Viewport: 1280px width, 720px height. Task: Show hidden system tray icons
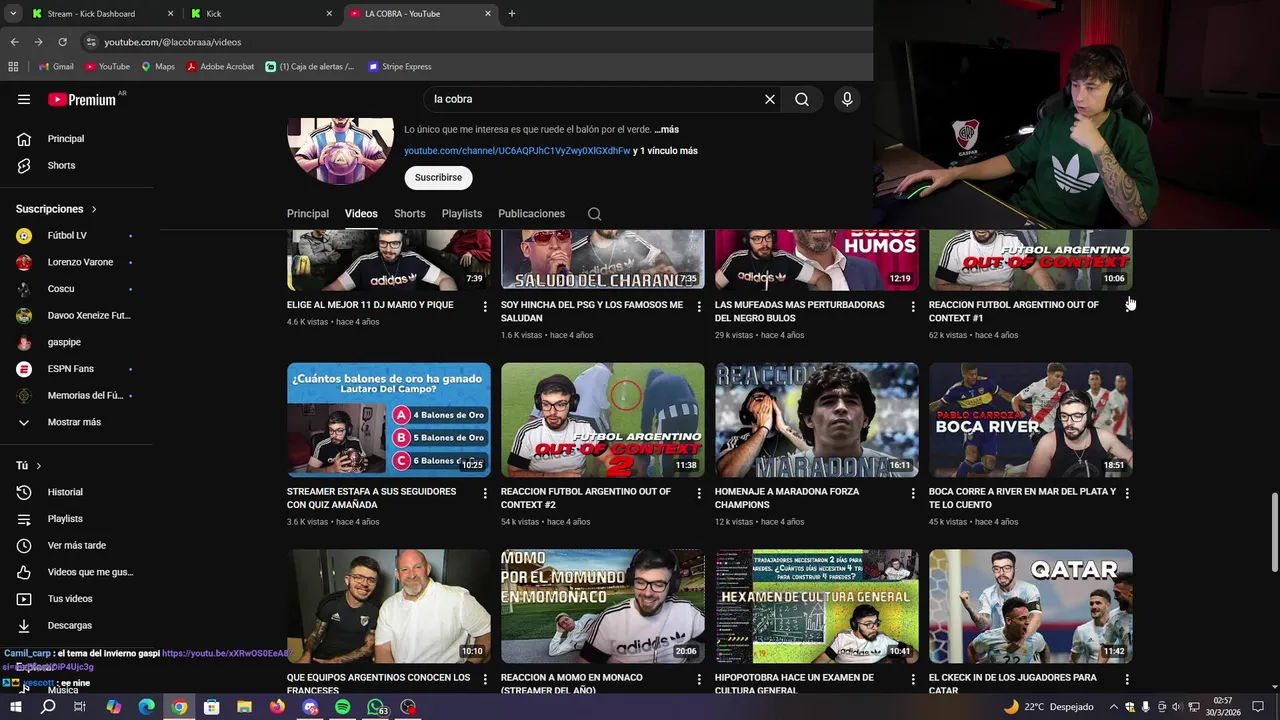coord(1114,707)
